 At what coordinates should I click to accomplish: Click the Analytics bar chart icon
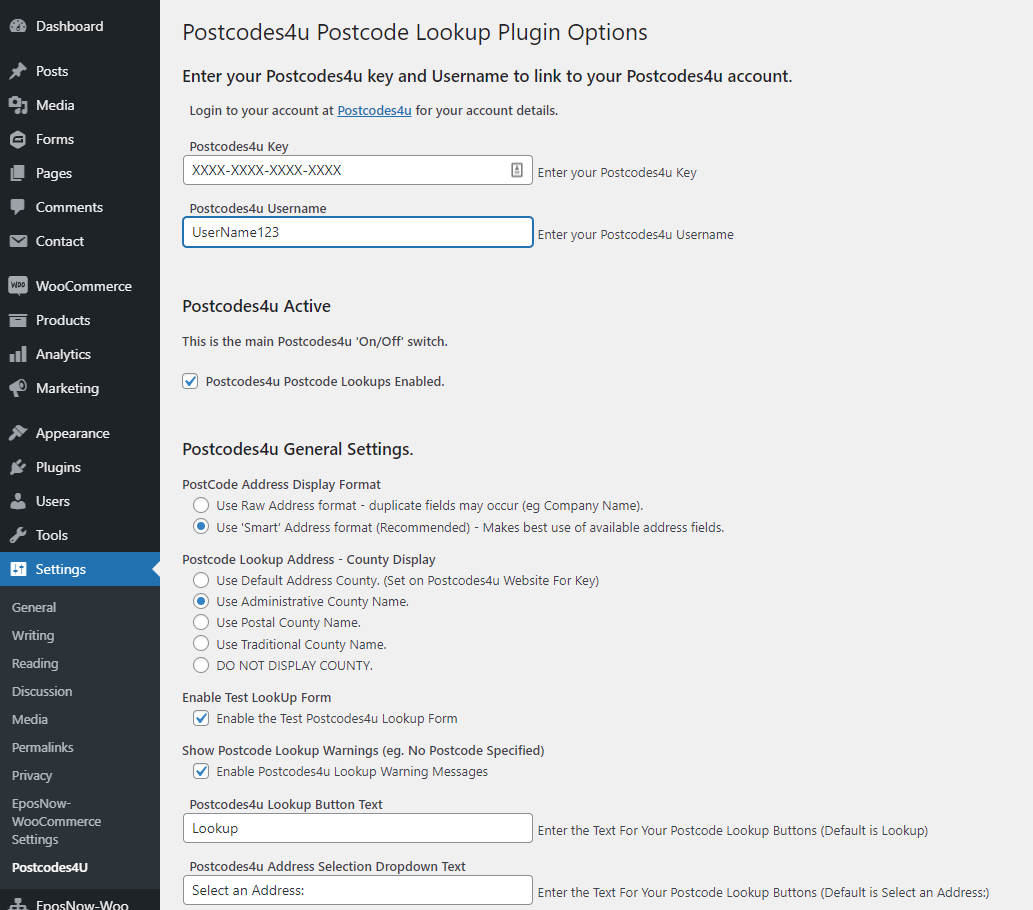click(x=18, y=355)
